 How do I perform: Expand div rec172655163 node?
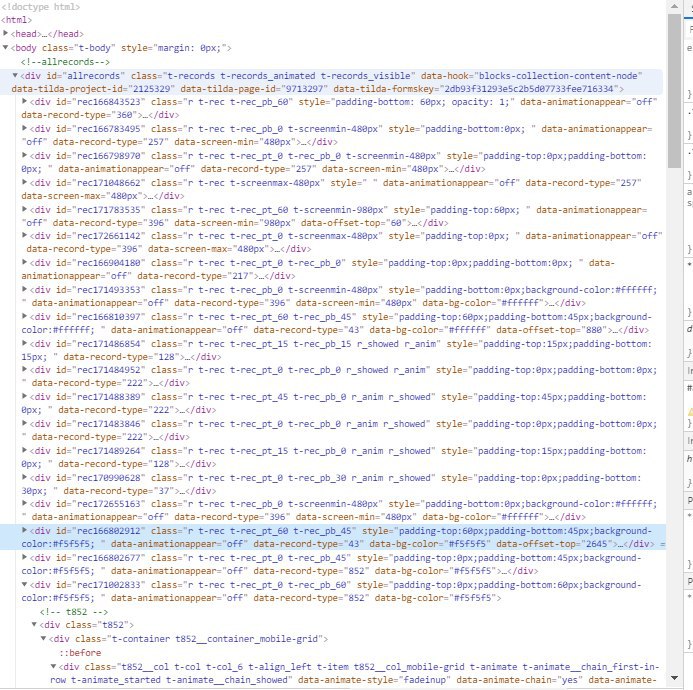(25, 503)
